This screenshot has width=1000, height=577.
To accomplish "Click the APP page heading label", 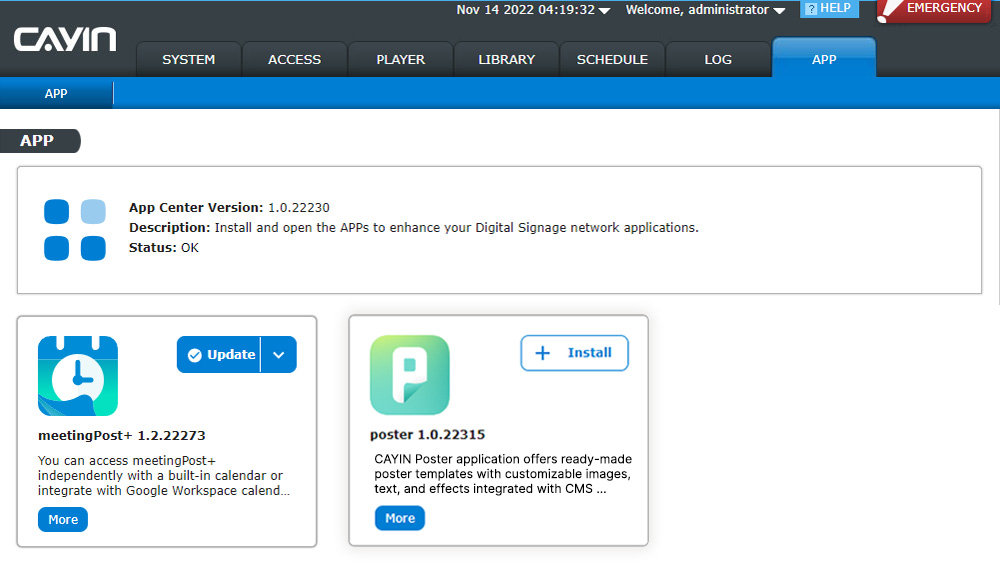I will point(40,141).
